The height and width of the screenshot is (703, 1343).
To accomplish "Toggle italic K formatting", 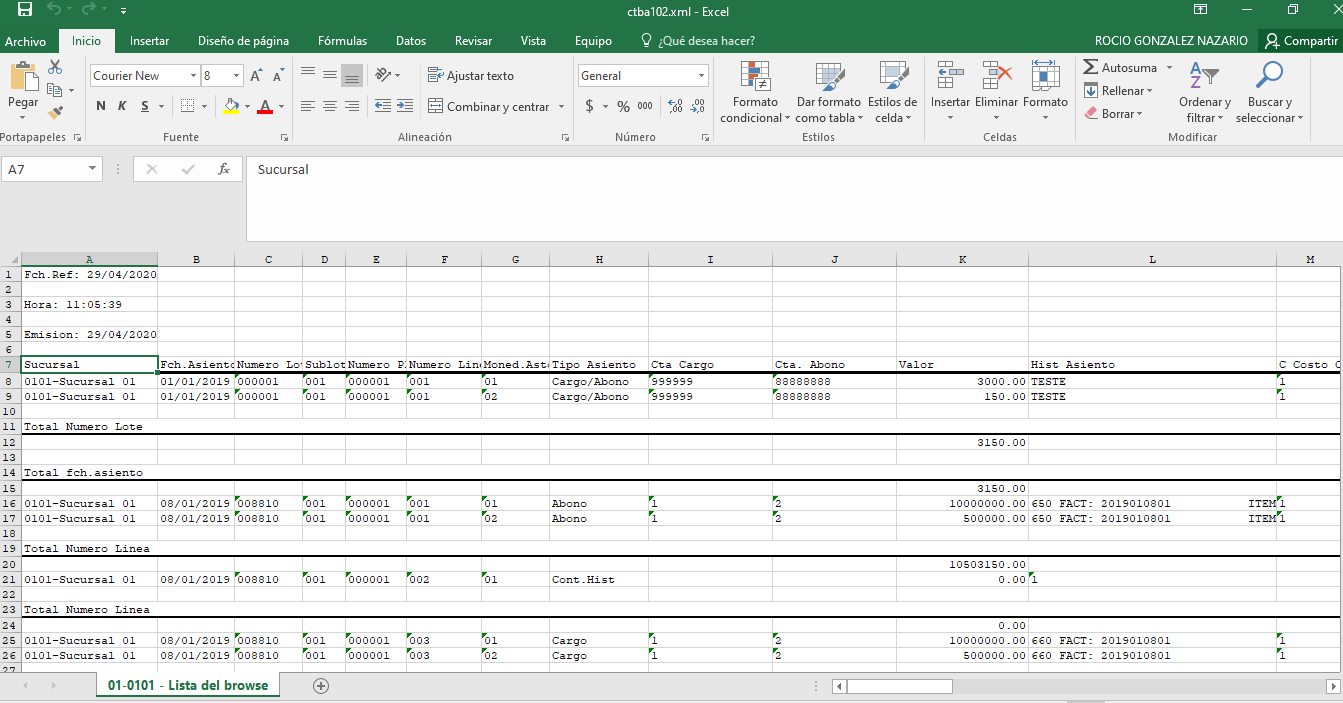I will point(123,106).
